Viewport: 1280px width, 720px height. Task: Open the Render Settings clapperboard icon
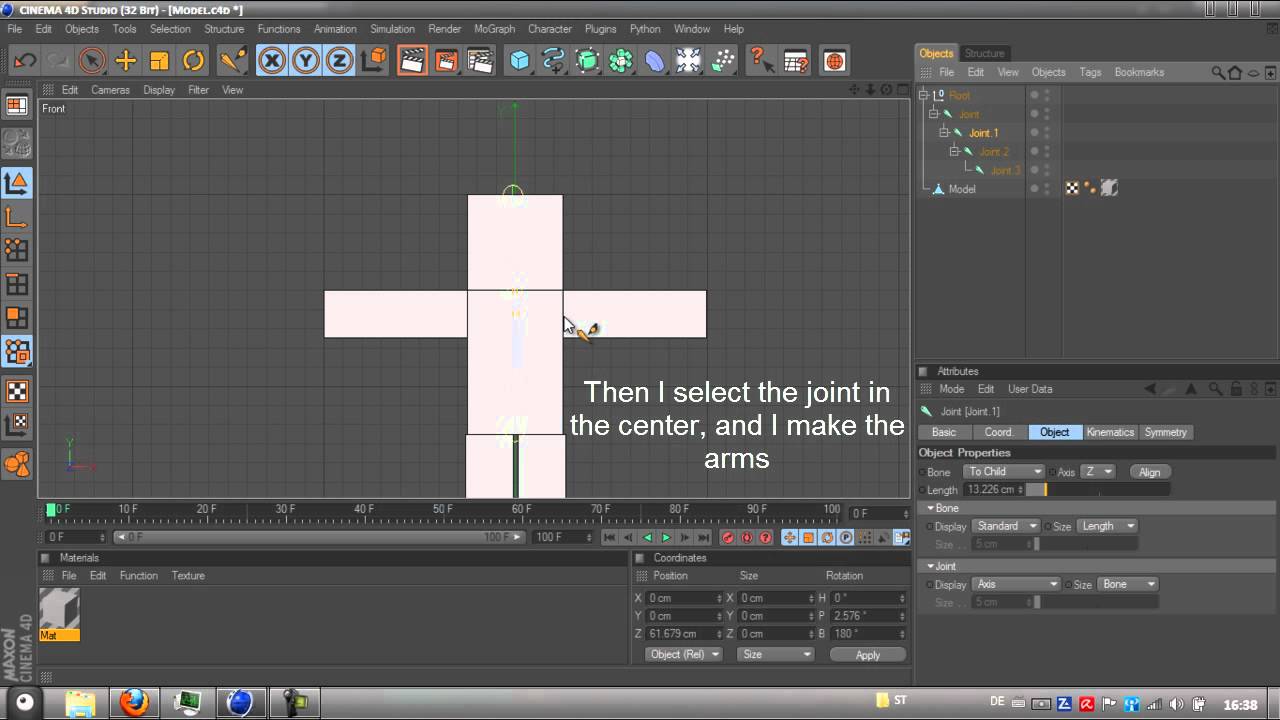[480, 61]
